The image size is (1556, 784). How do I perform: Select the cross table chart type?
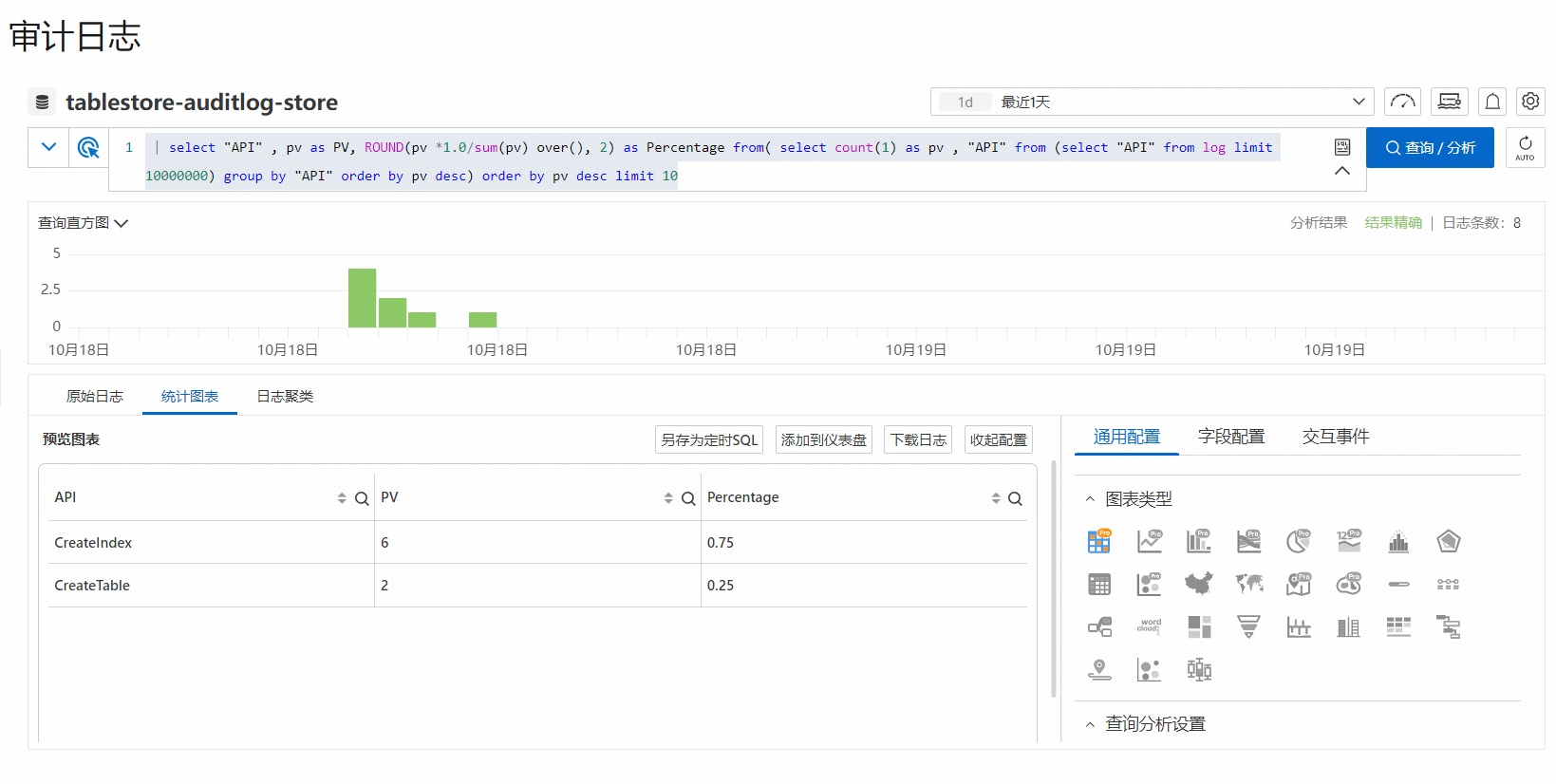pyautogui.click(x=1398, y=626)
